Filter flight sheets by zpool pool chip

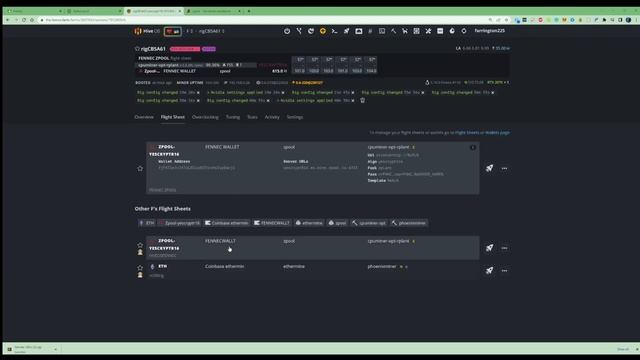(338, 223)
